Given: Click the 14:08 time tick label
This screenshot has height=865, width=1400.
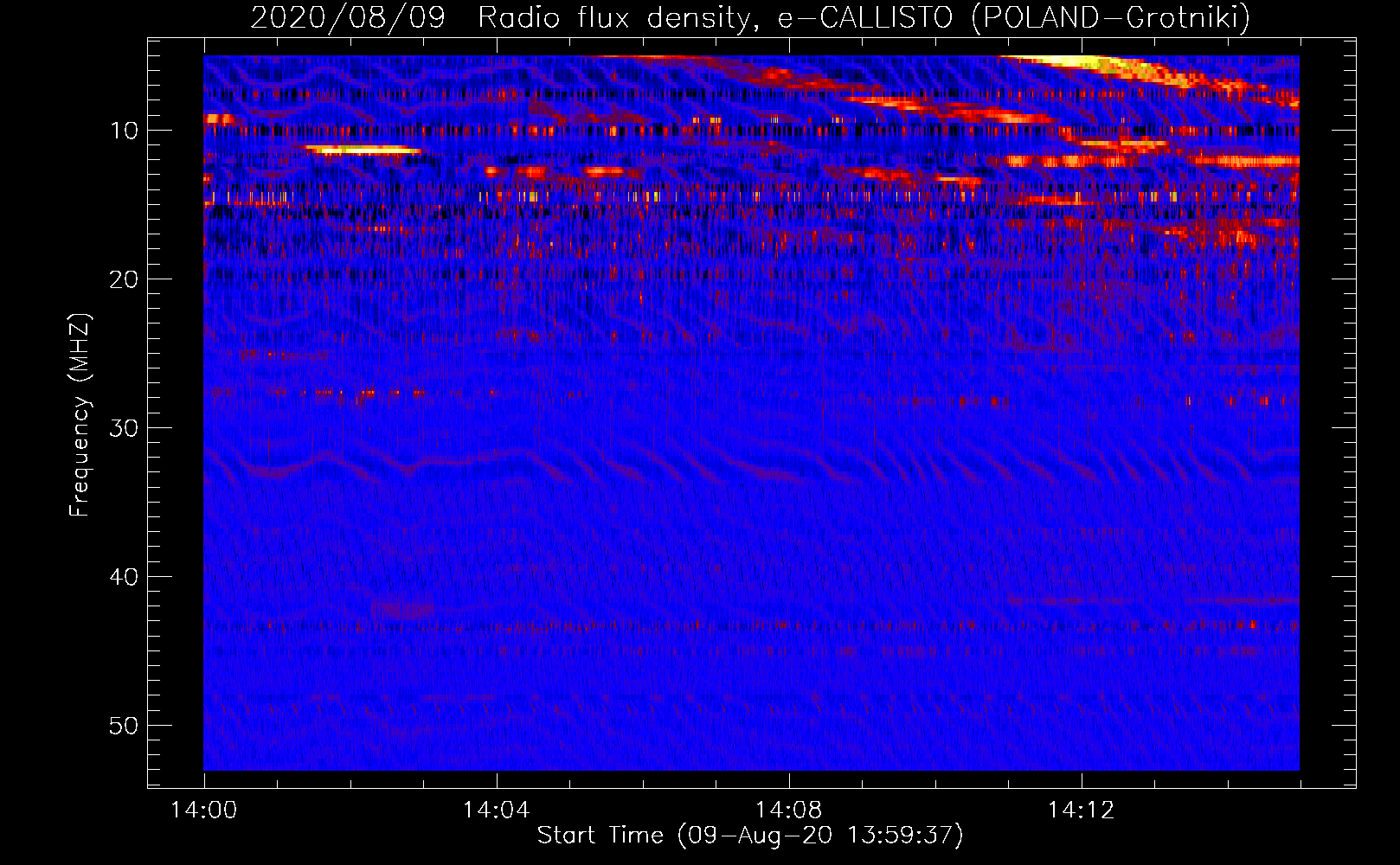Looking at the screenshot, I should click(x=788, y=810).
